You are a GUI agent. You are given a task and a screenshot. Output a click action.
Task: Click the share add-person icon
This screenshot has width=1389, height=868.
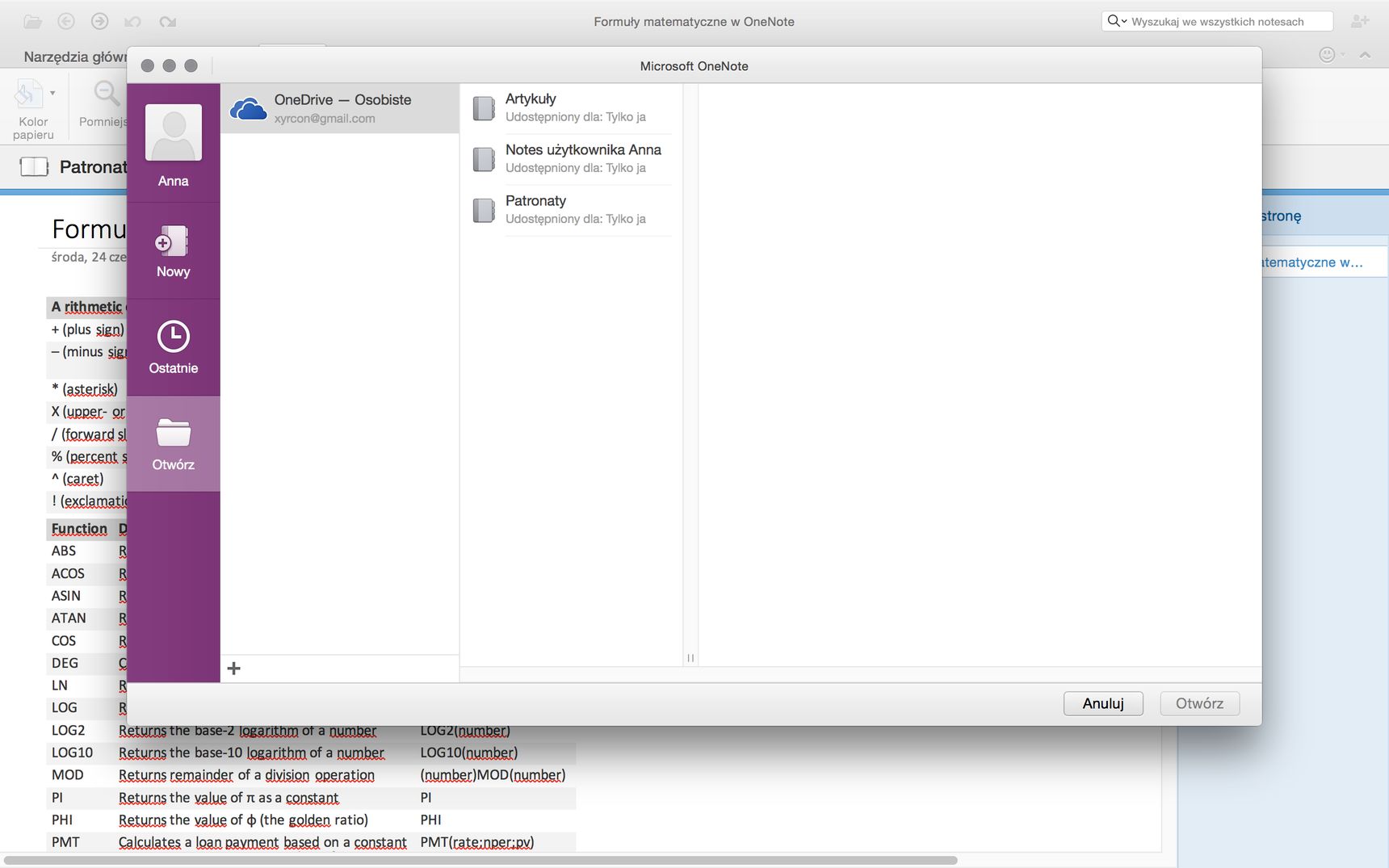click(x=1360, y=22)
